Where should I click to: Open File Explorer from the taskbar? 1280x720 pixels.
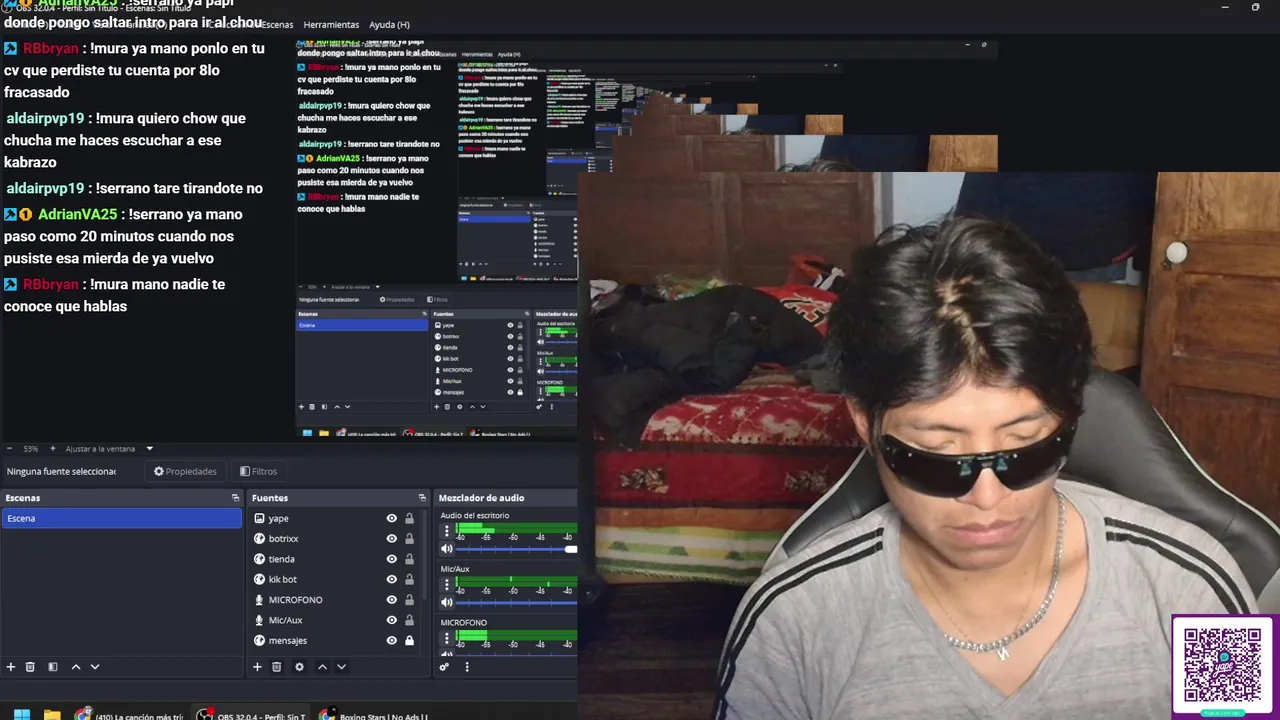[x=52, y=715]
